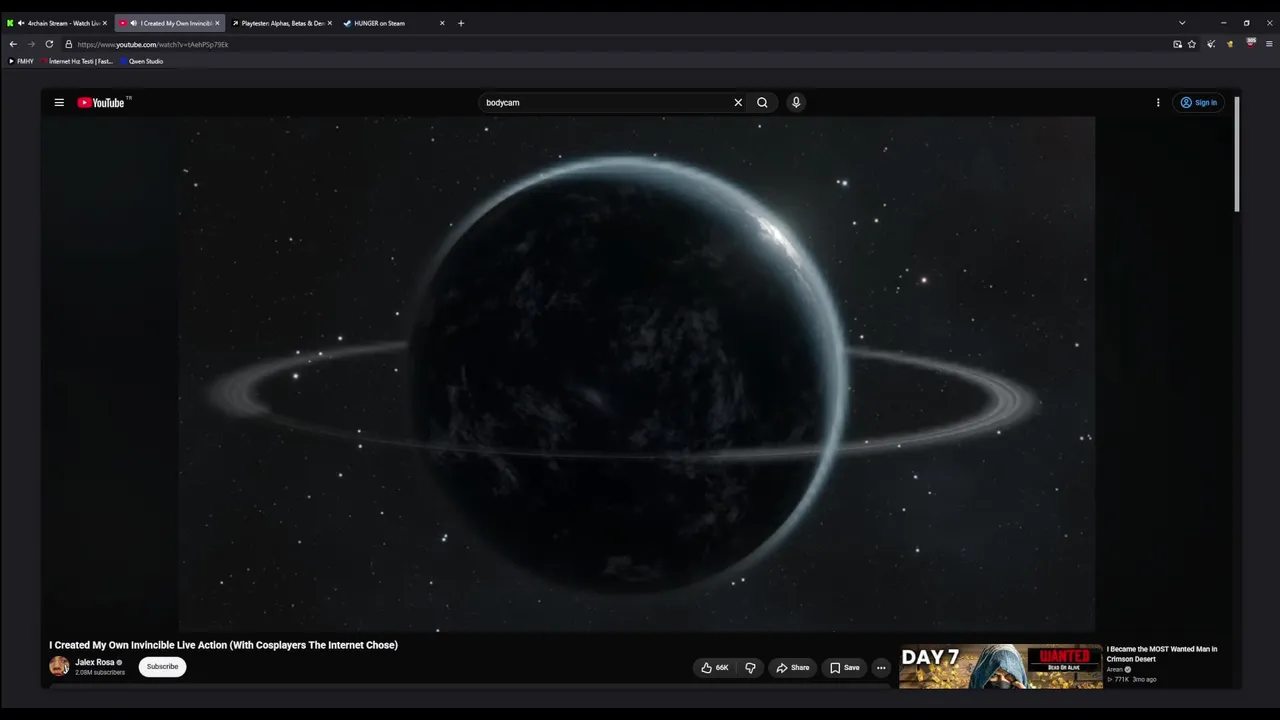Viewport: 1280px width, 720px height.
Task: Click the YouTube page vertical scrollbar
Action: coord(1237,155)
